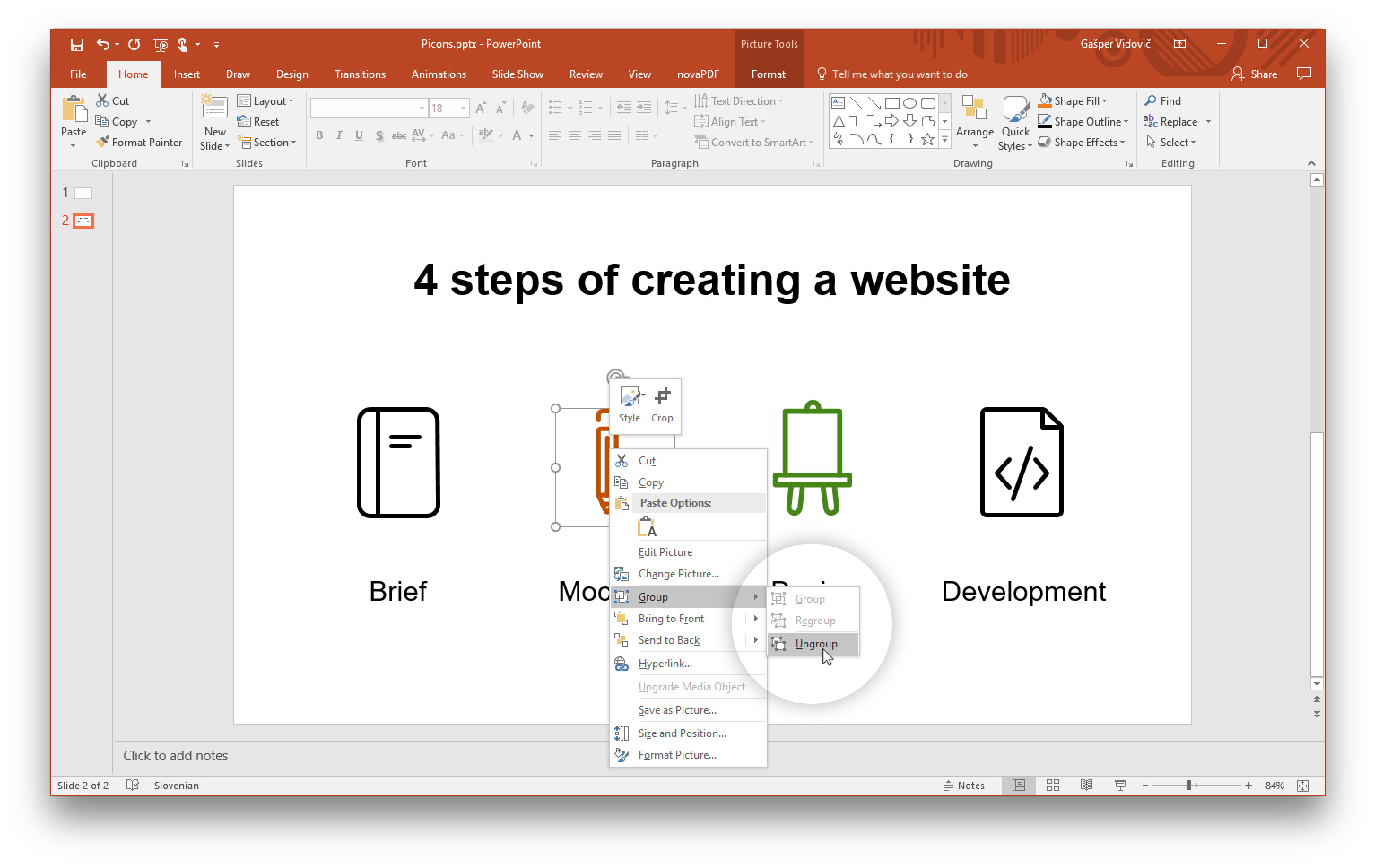Screen dimensions: 1387x868
Task: Convert text to SmartArt
Action: pos(754,142)
